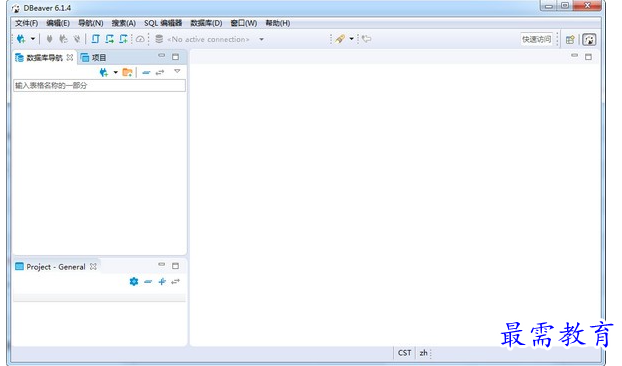Click the cloud dashboard icon in toolbar
The height and width of the screenshot is (366, 622).
140,39
